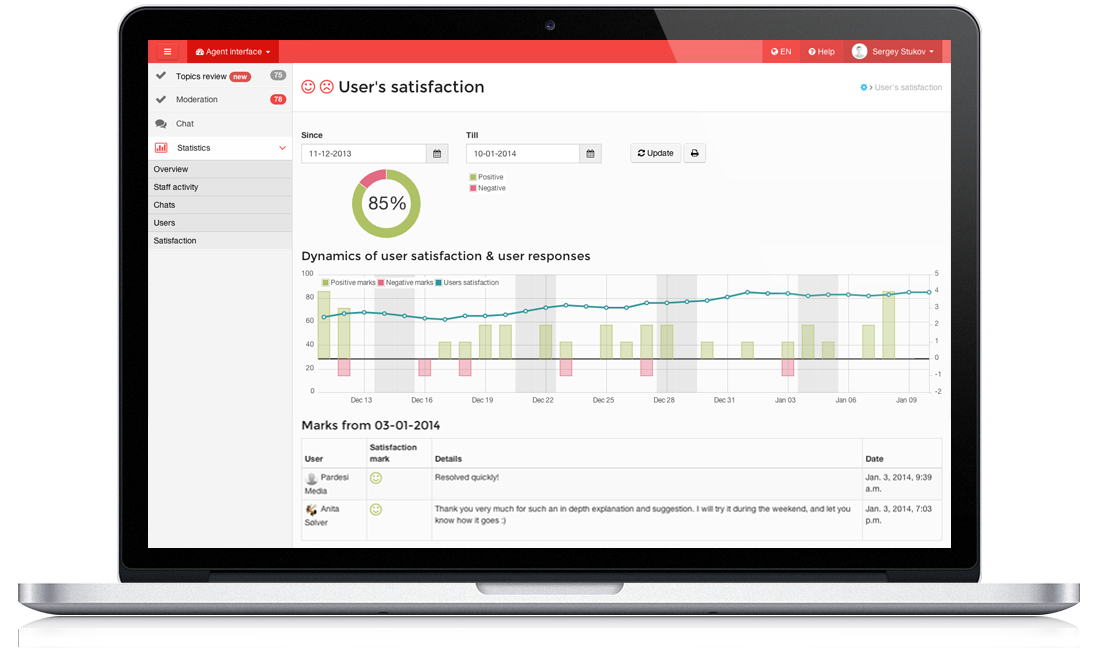
Task: Click Anita Solver avatar icon
Action: tap(311, 510)
